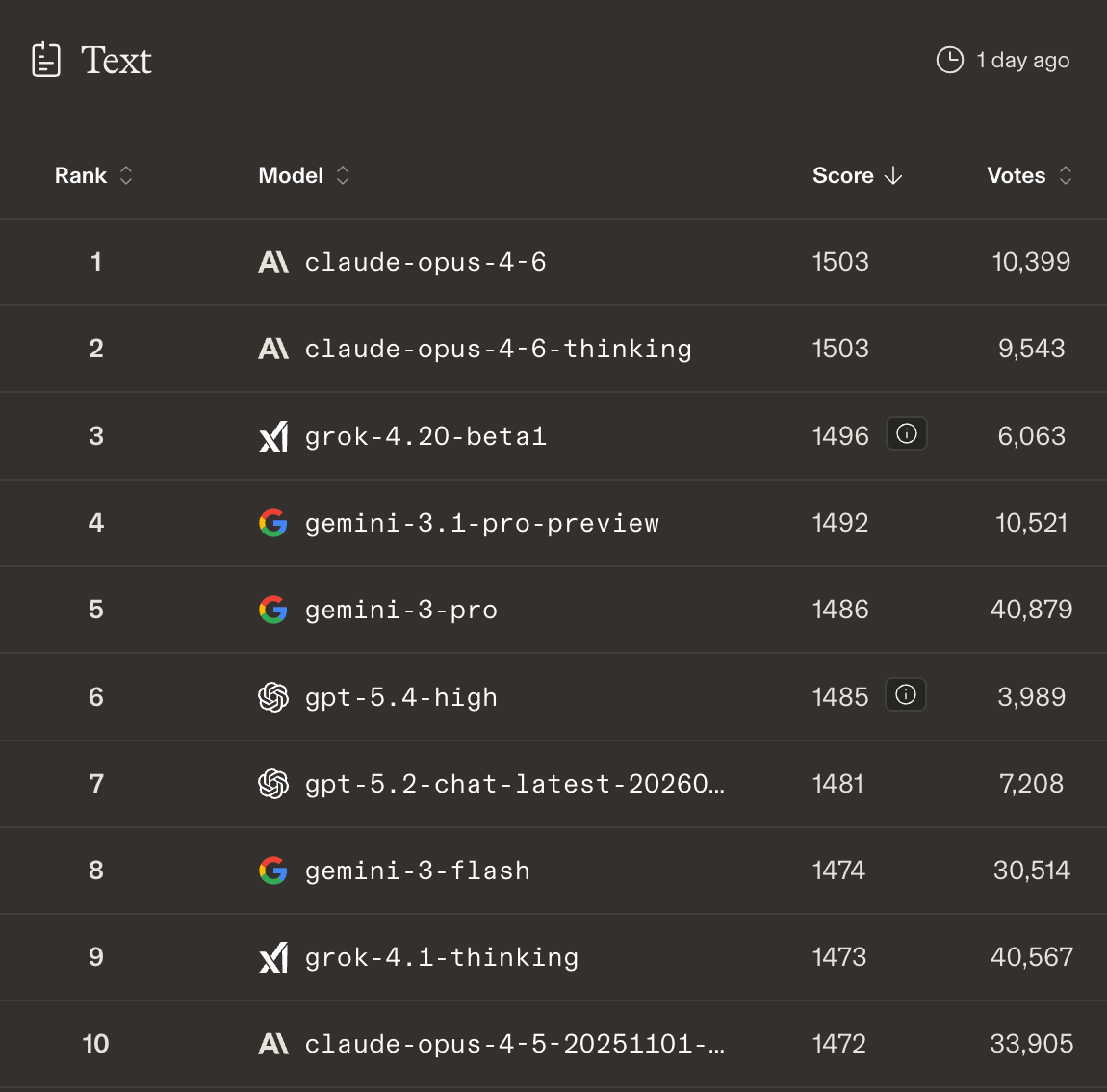Click votes value 9,543
The width and height of the screenshot is (1107, 1092).
point(1032,349)
